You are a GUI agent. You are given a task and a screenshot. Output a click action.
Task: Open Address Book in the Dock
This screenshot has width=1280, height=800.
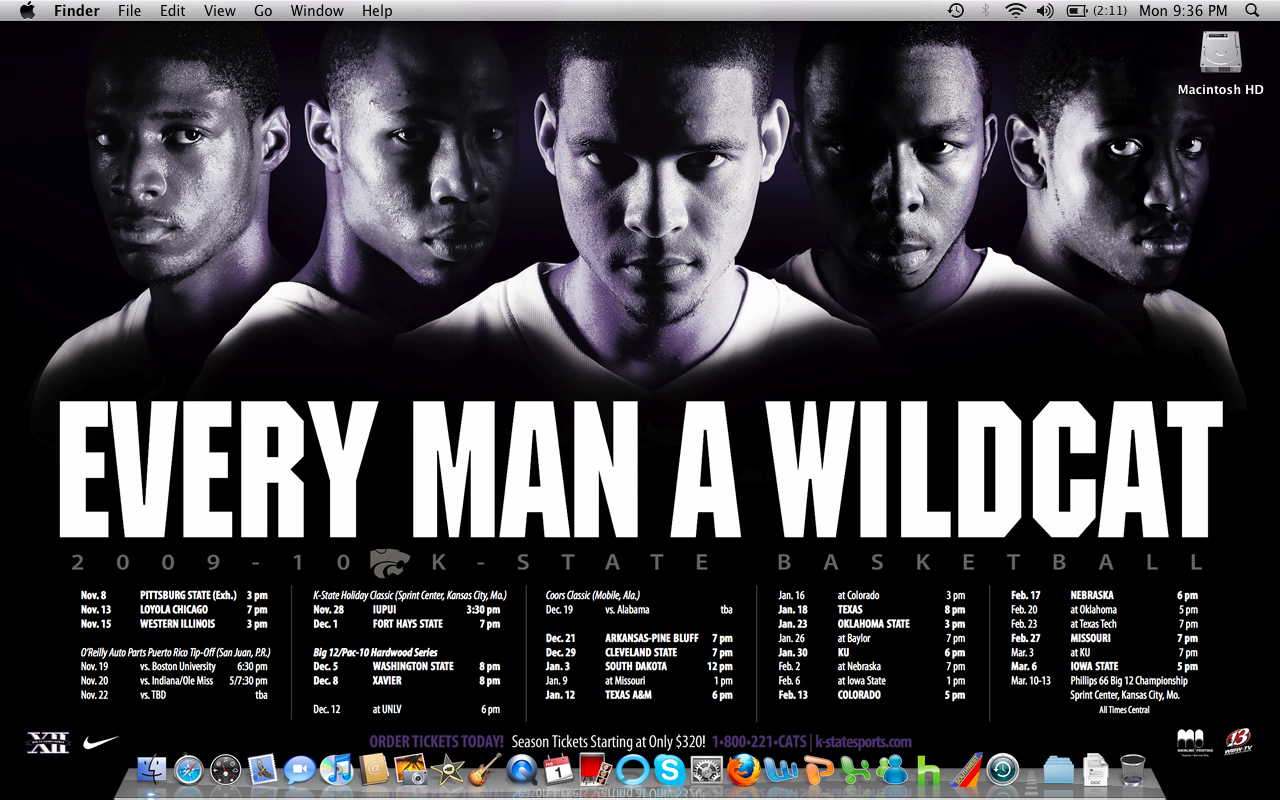coord(374,769)
